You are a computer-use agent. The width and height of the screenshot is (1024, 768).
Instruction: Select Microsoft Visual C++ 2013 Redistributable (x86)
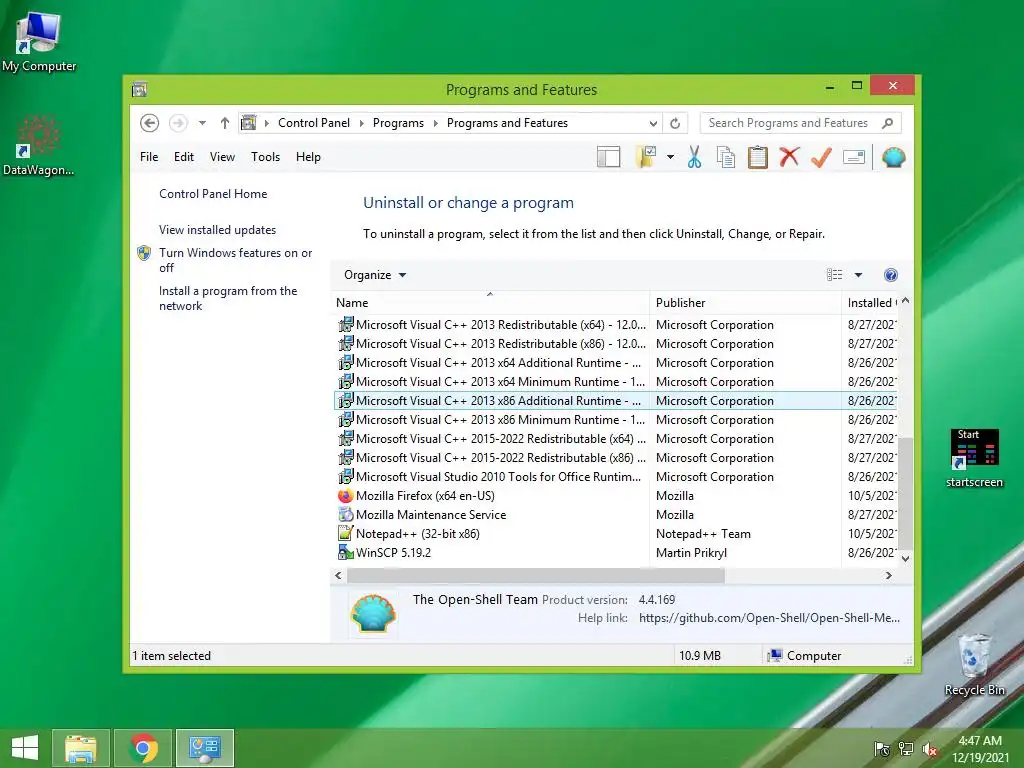(x=615, y=344)
